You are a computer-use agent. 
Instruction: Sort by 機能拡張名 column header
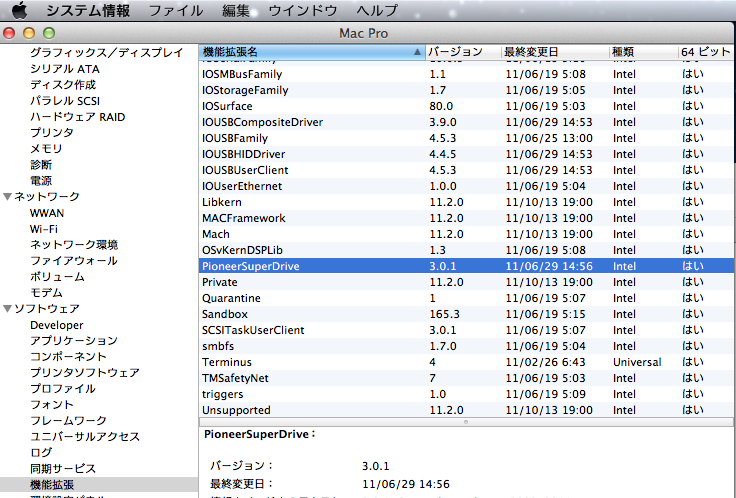coord(312,52)
